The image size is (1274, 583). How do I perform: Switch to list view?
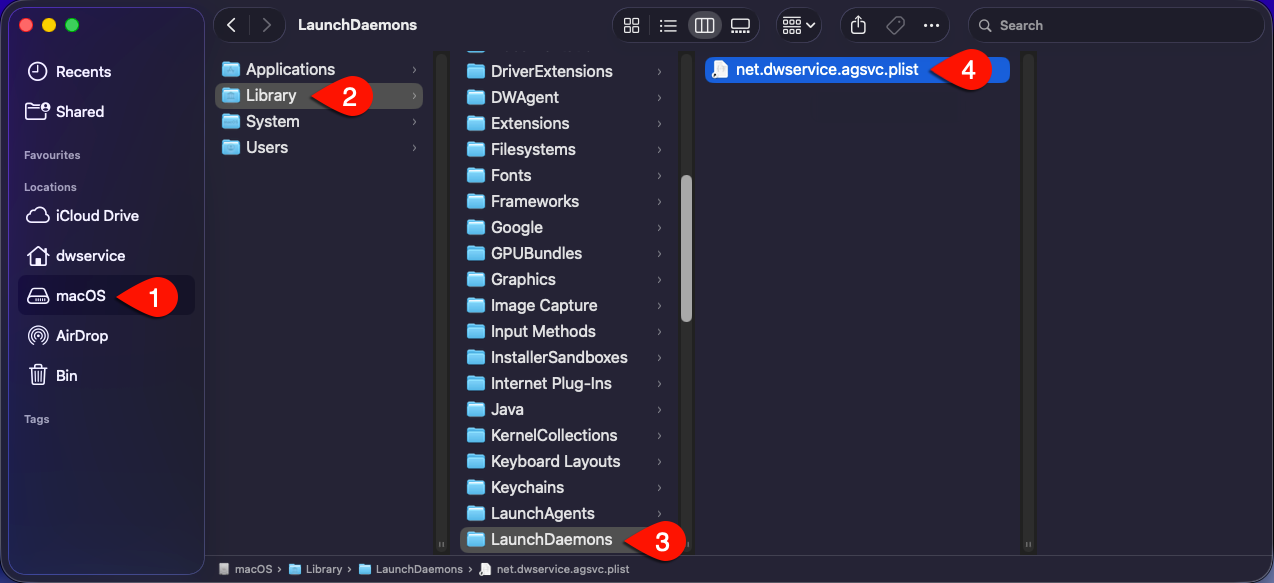pos(669,25)
